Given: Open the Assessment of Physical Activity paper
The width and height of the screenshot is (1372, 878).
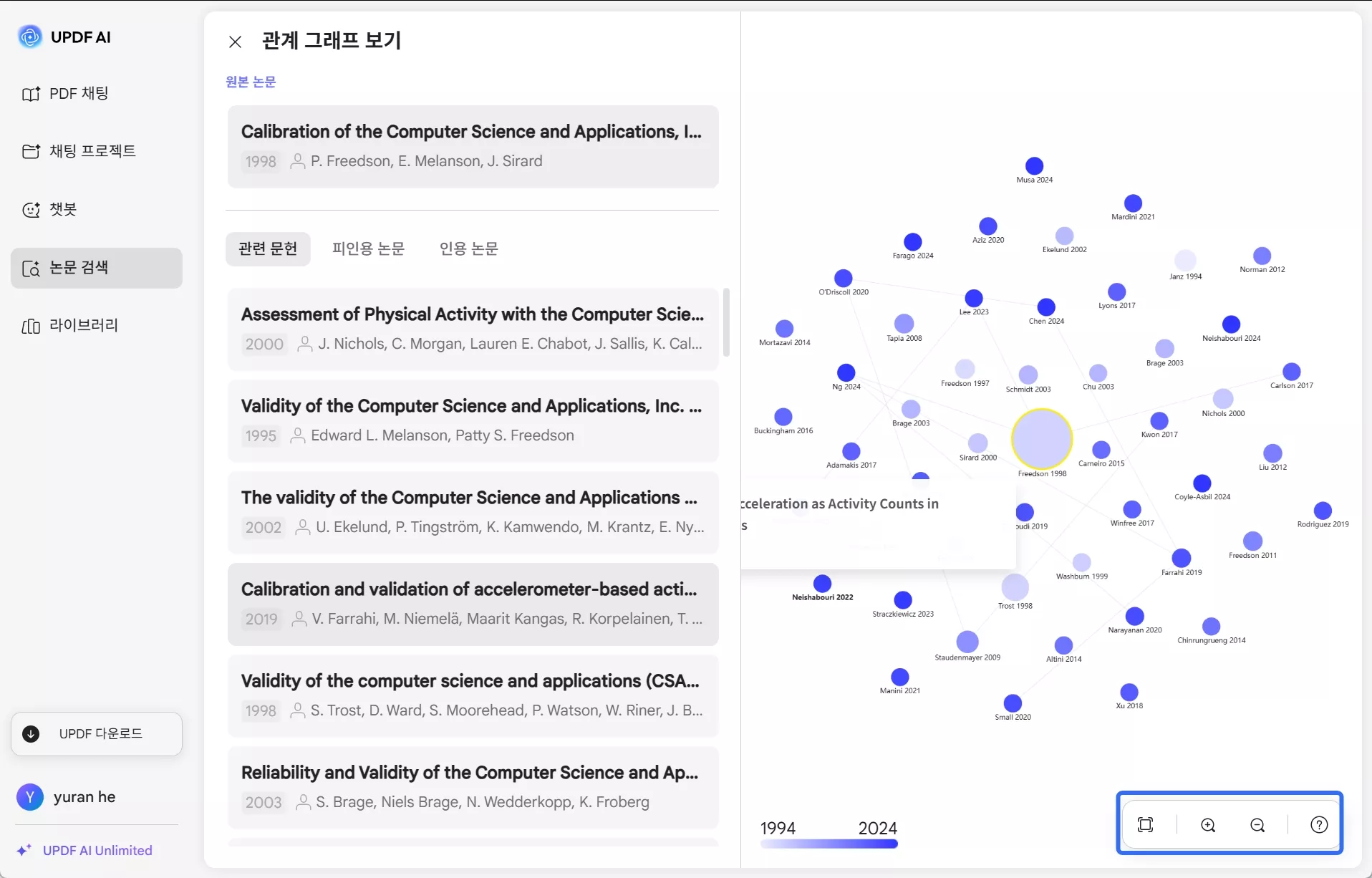Looking at the screenshot, I should tap(473, 329).
